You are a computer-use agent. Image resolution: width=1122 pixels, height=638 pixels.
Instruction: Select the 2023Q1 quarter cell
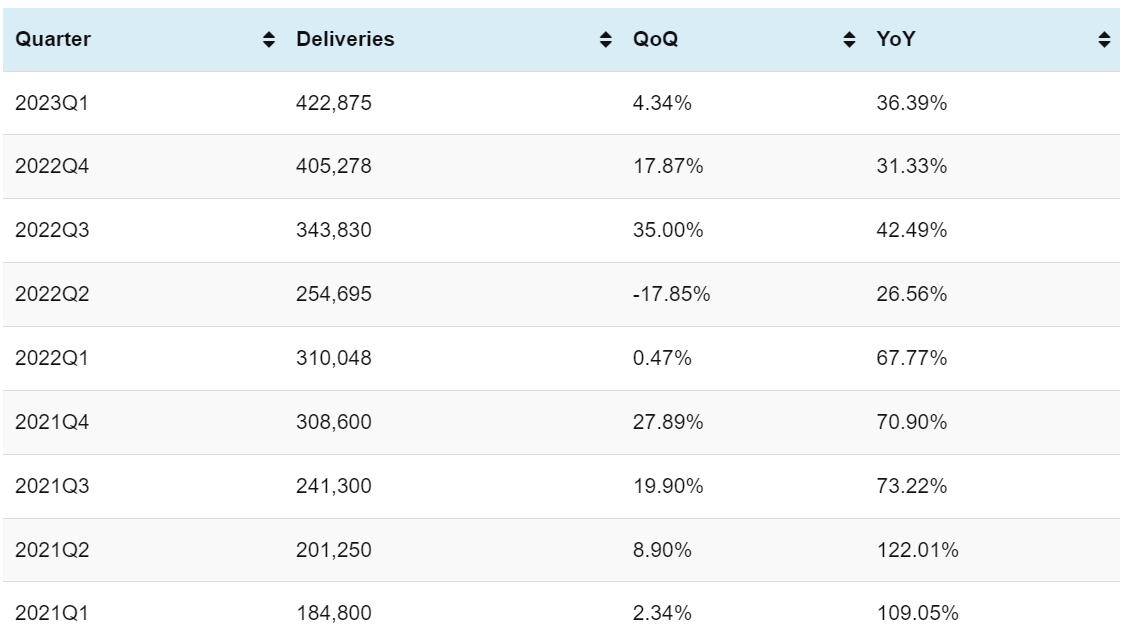(x=52, y=103)
